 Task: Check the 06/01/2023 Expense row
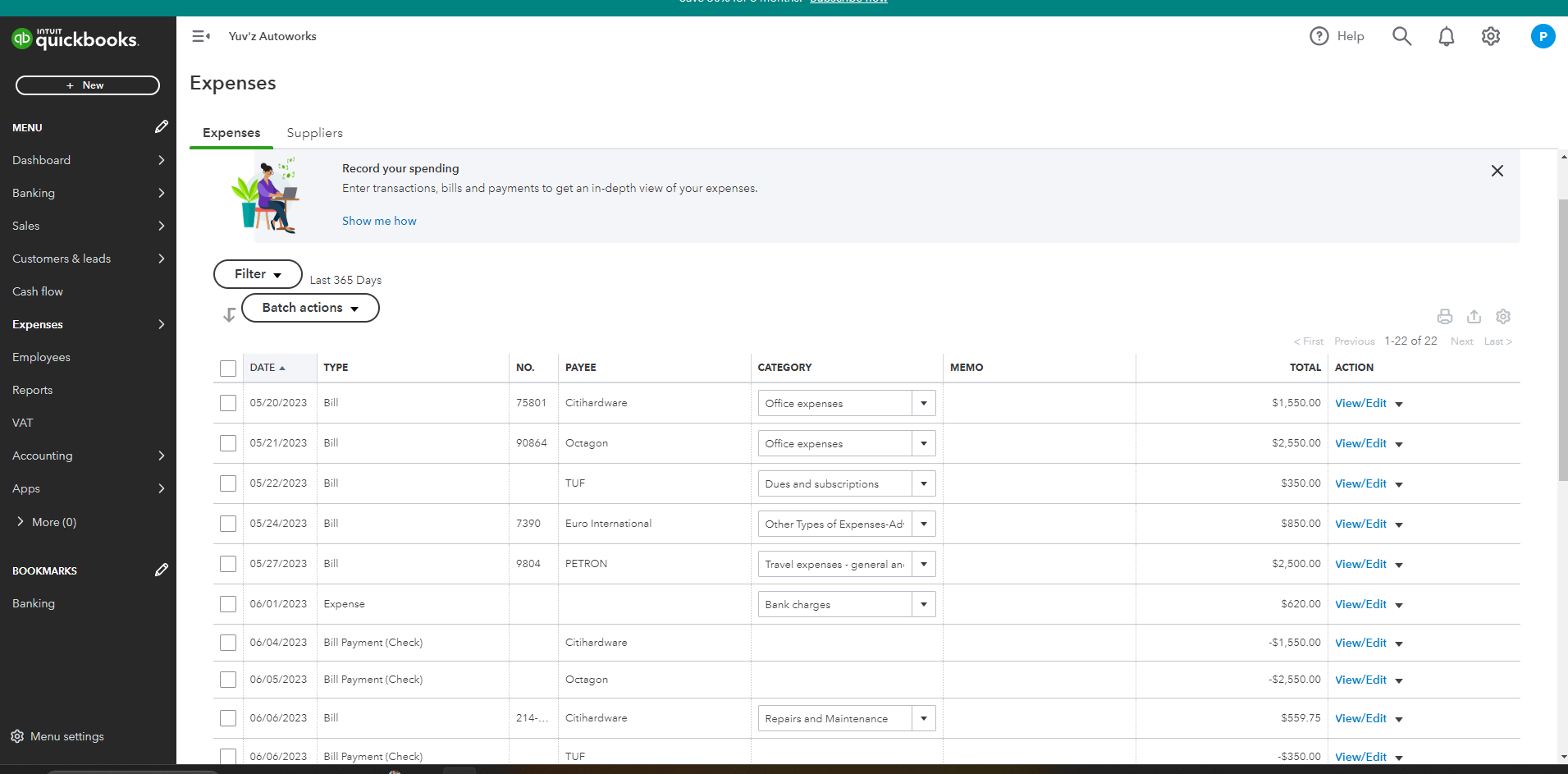tap(228, 604)
